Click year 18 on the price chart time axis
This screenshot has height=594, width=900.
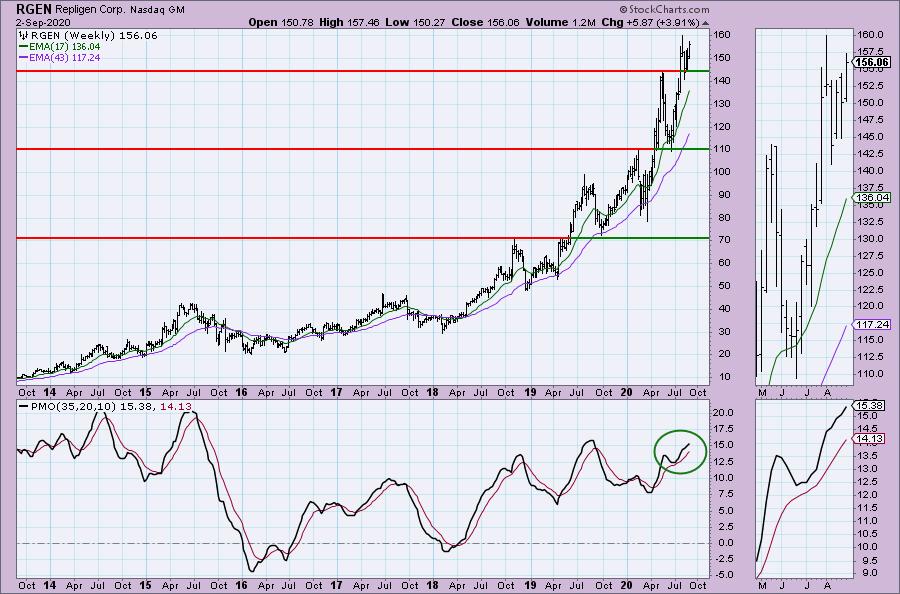(x=433, y=393)
